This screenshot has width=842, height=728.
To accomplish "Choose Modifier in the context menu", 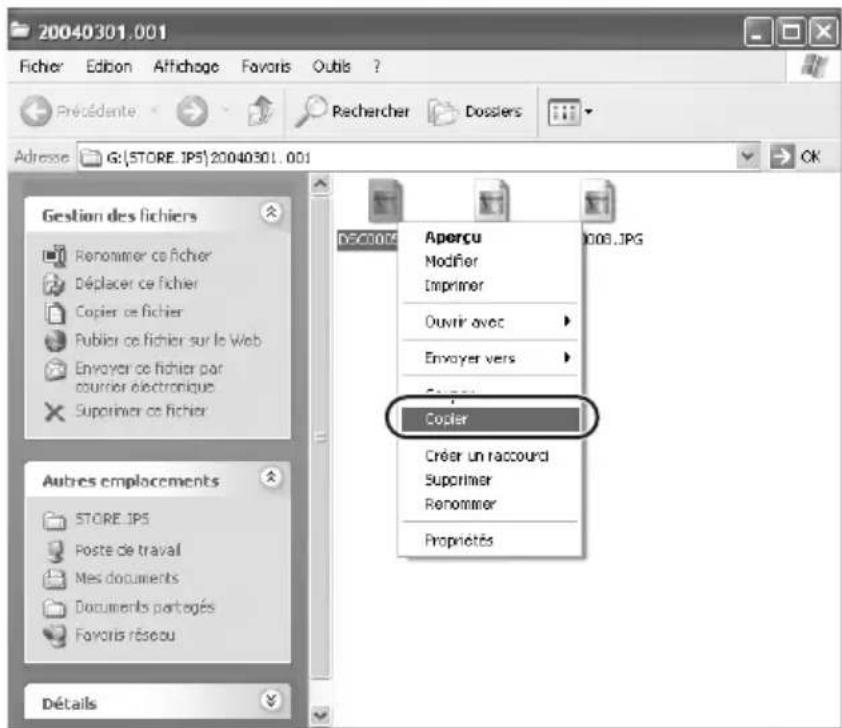I will 451,261.
